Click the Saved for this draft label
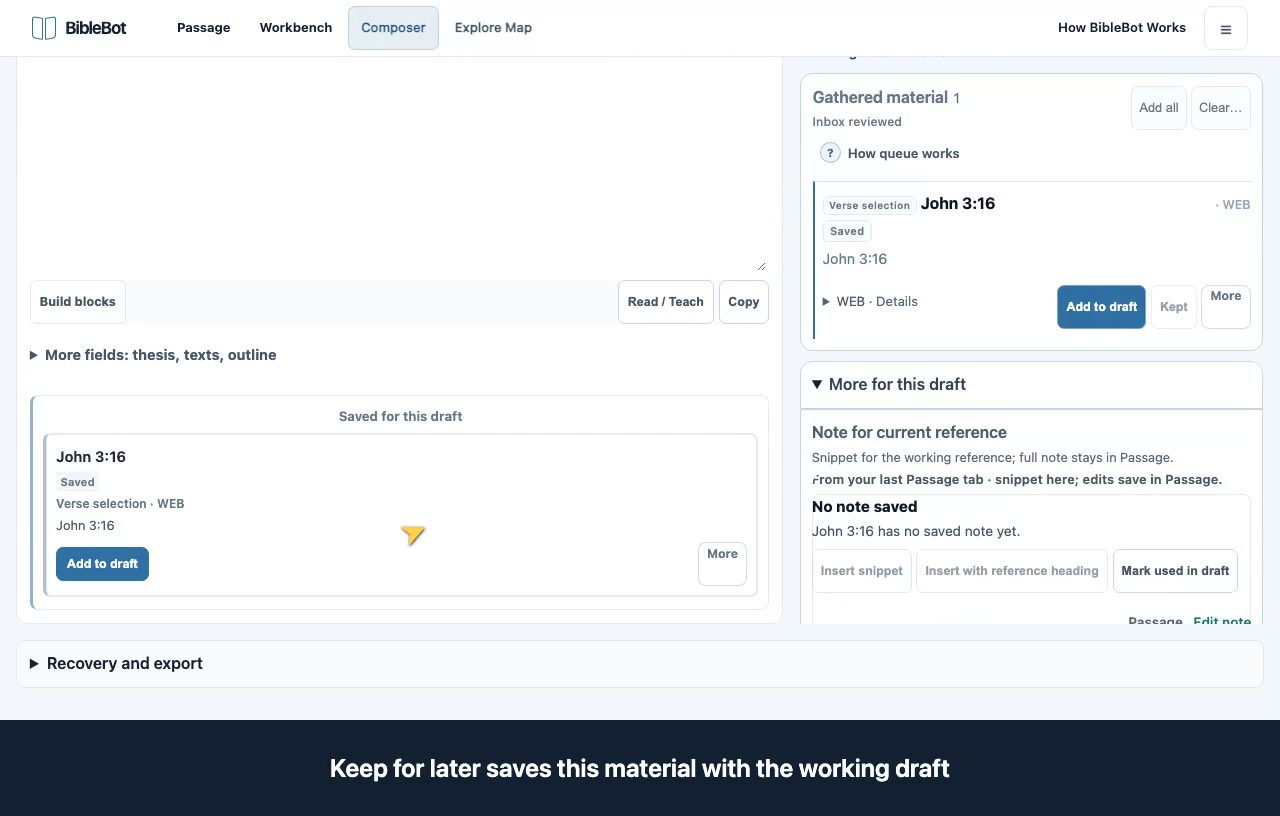Screen dimensions: 1280x816 click(x=400, y=416)
